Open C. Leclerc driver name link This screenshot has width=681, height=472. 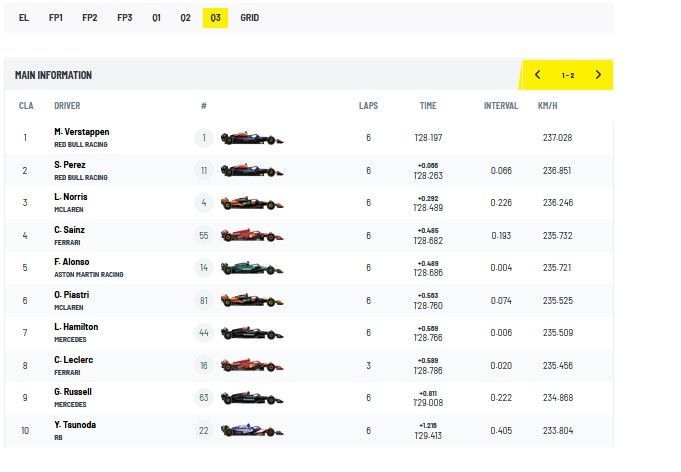[x=75, y=359]
